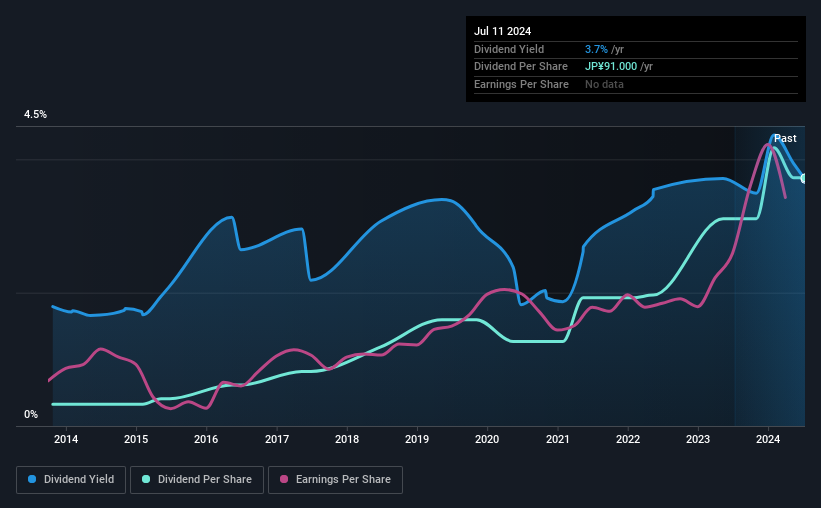This screenshot has height=508, width=821.
Task: Click the JP¥91.000 dividend per share value
Action: pos(611,67)
